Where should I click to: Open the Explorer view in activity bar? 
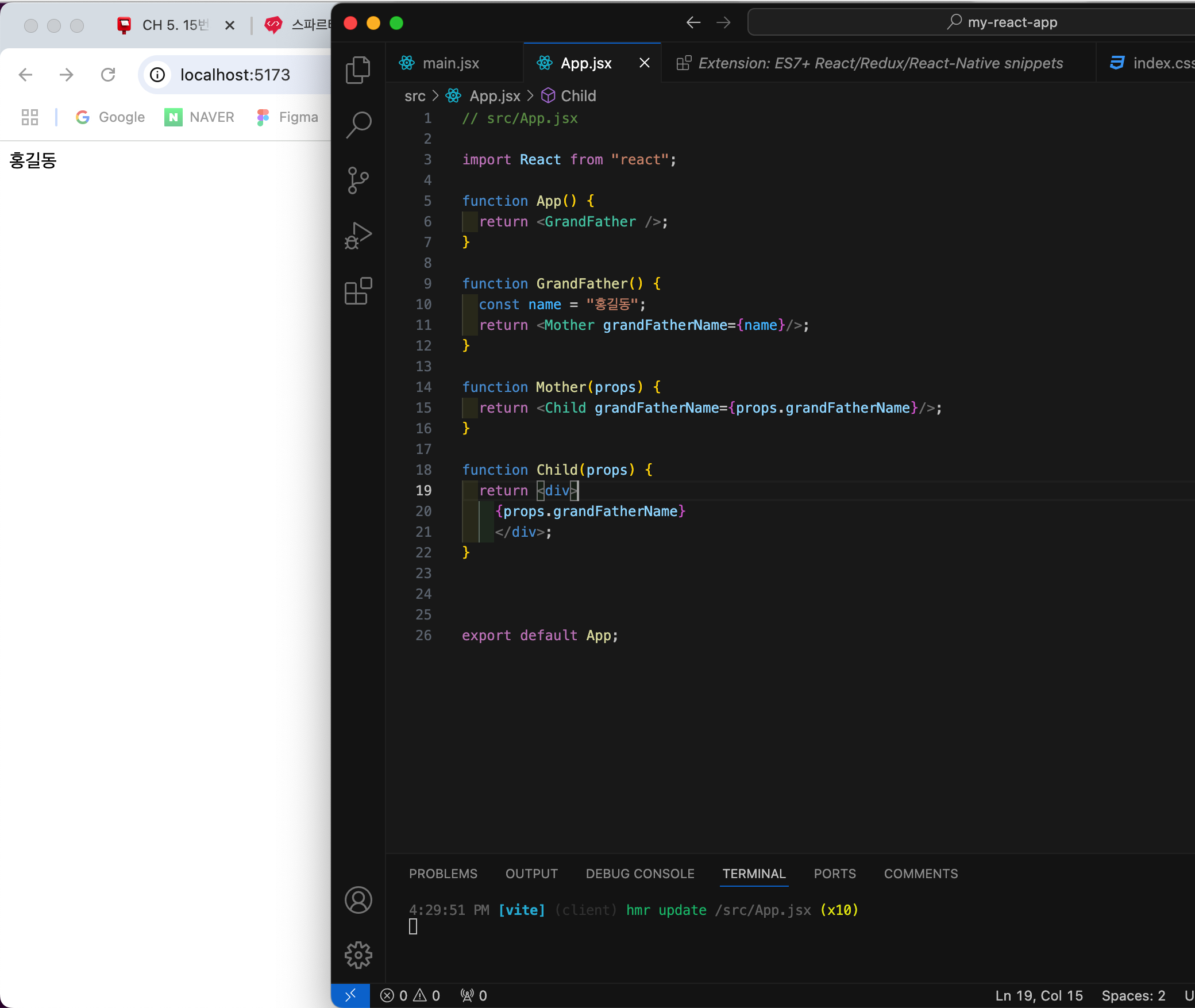(x=358, y=70)
